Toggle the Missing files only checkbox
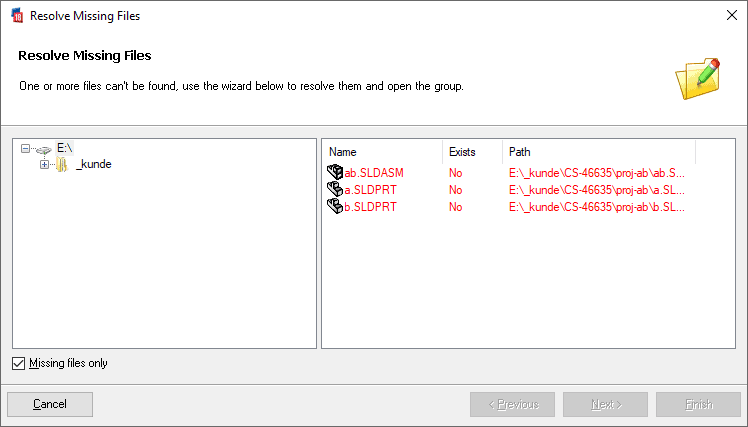This screenshot has height=427, width=748. (x=18, y=364)
